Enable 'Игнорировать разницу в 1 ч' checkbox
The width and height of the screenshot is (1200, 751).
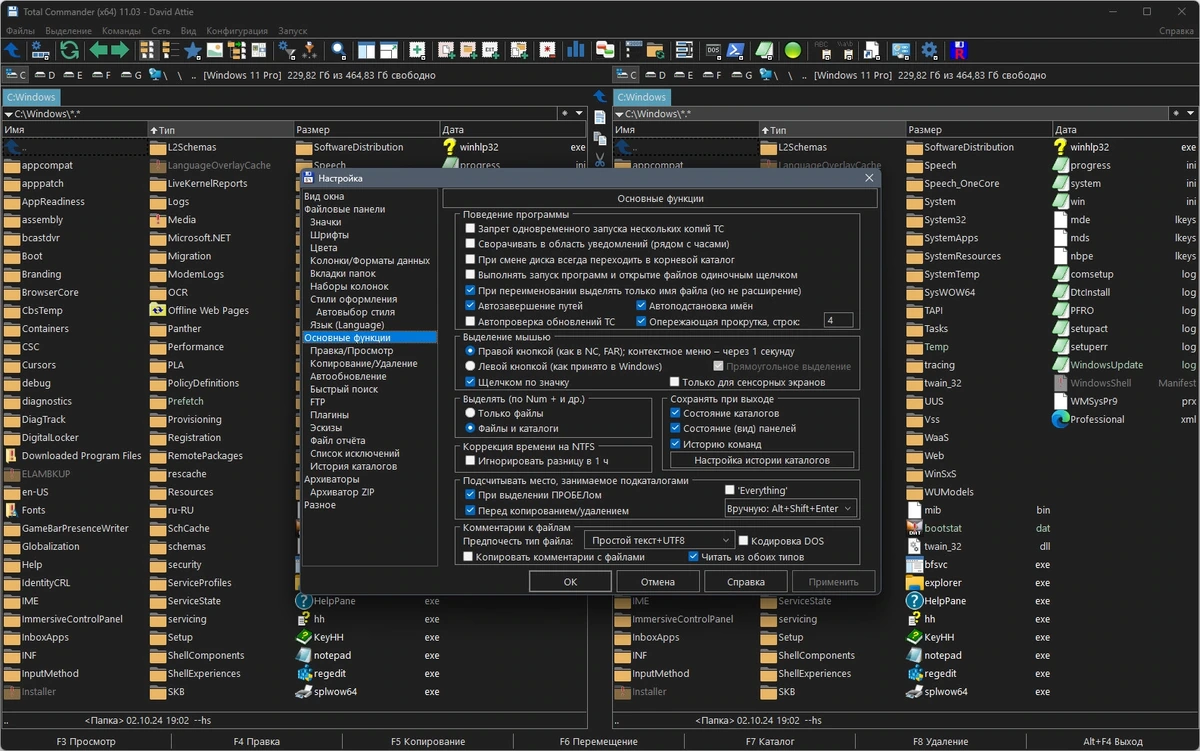tap(471, 461)
